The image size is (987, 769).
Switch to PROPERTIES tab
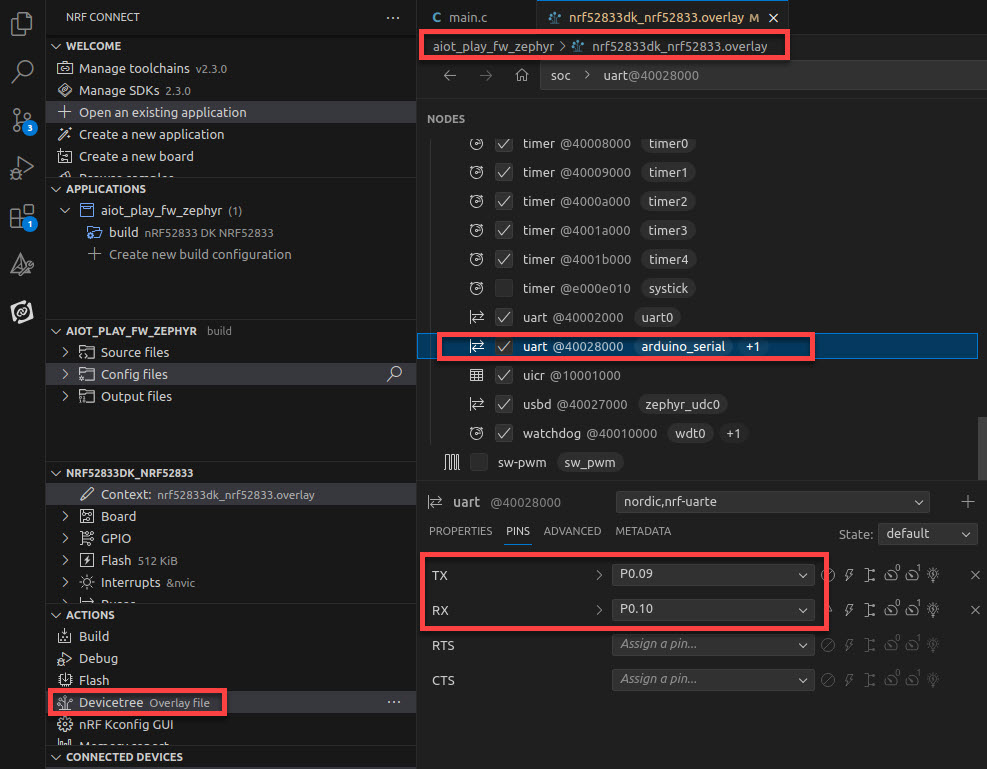[x=460, y=531]
